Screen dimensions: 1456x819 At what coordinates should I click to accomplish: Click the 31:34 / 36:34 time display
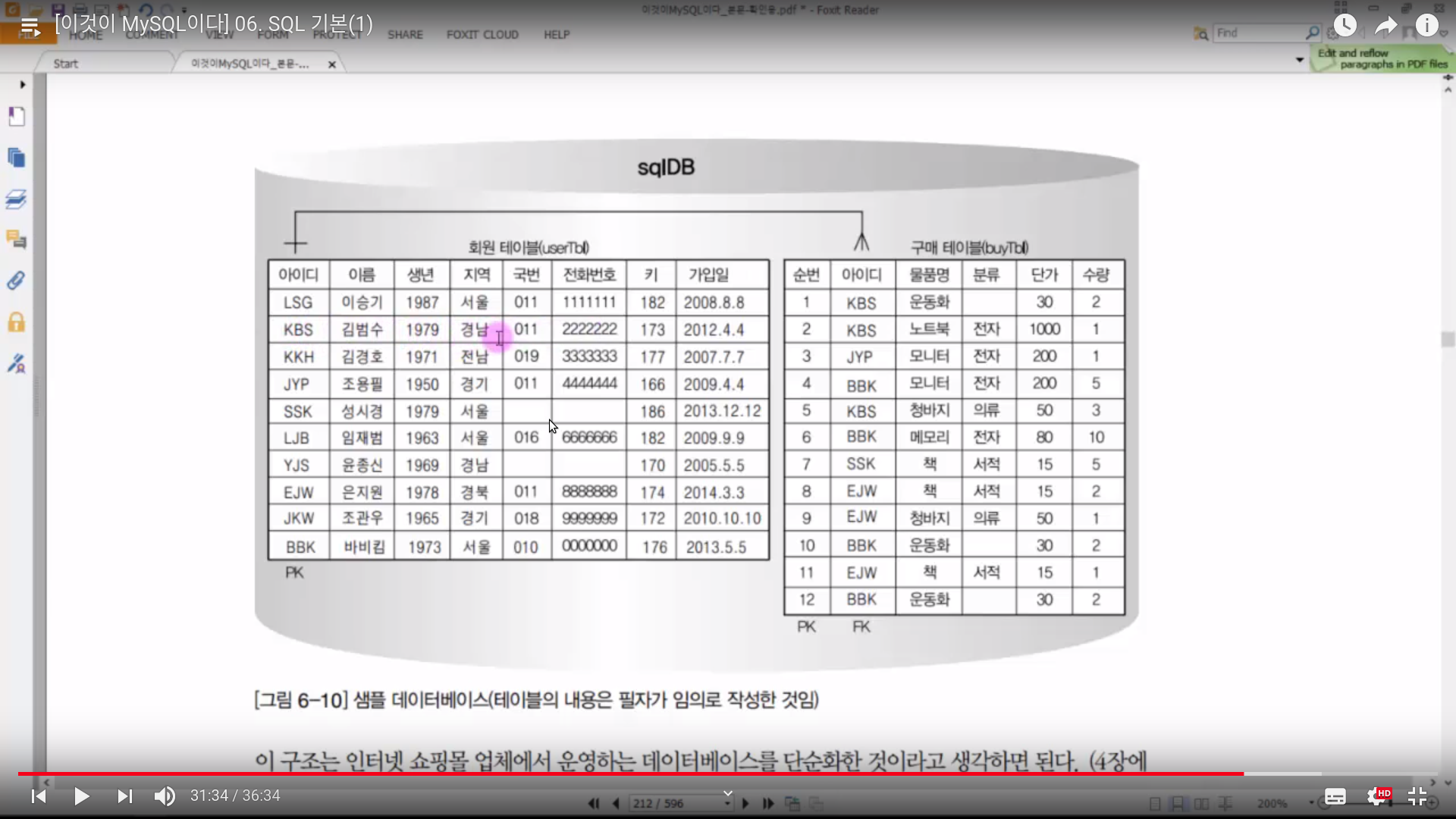point(235,795)
